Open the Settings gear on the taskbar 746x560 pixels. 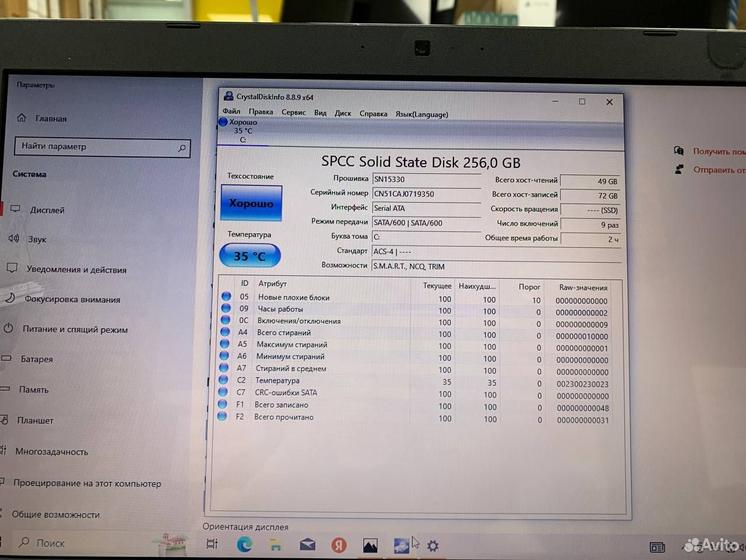(432, 546)
